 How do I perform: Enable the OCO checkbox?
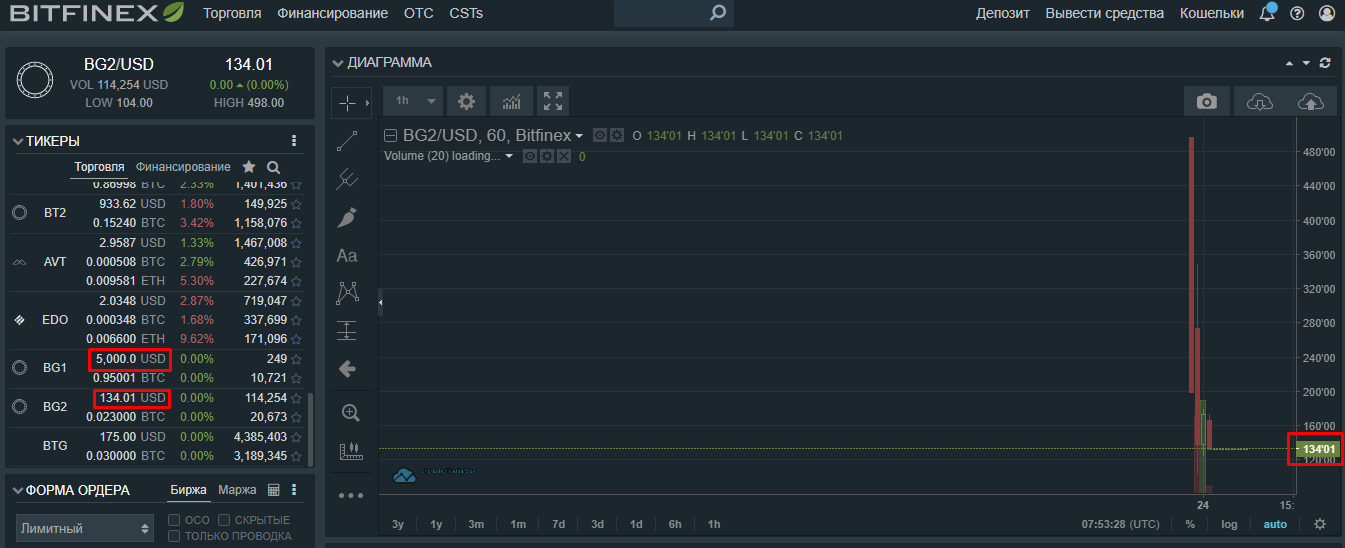pos(174,520)
